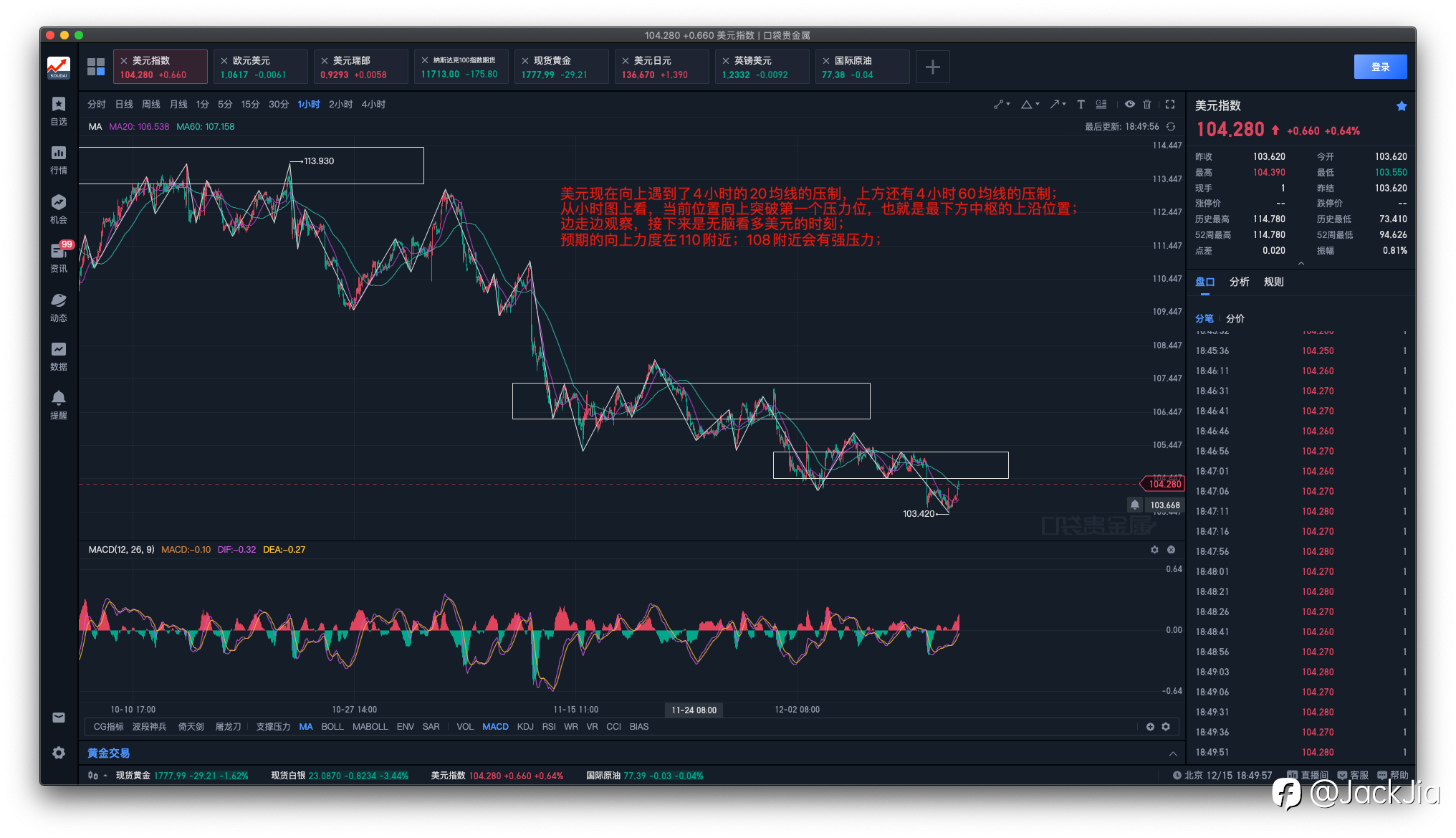Delete drawings with the trash icon
This screenshot has height=838, width=1456.
1147,105
